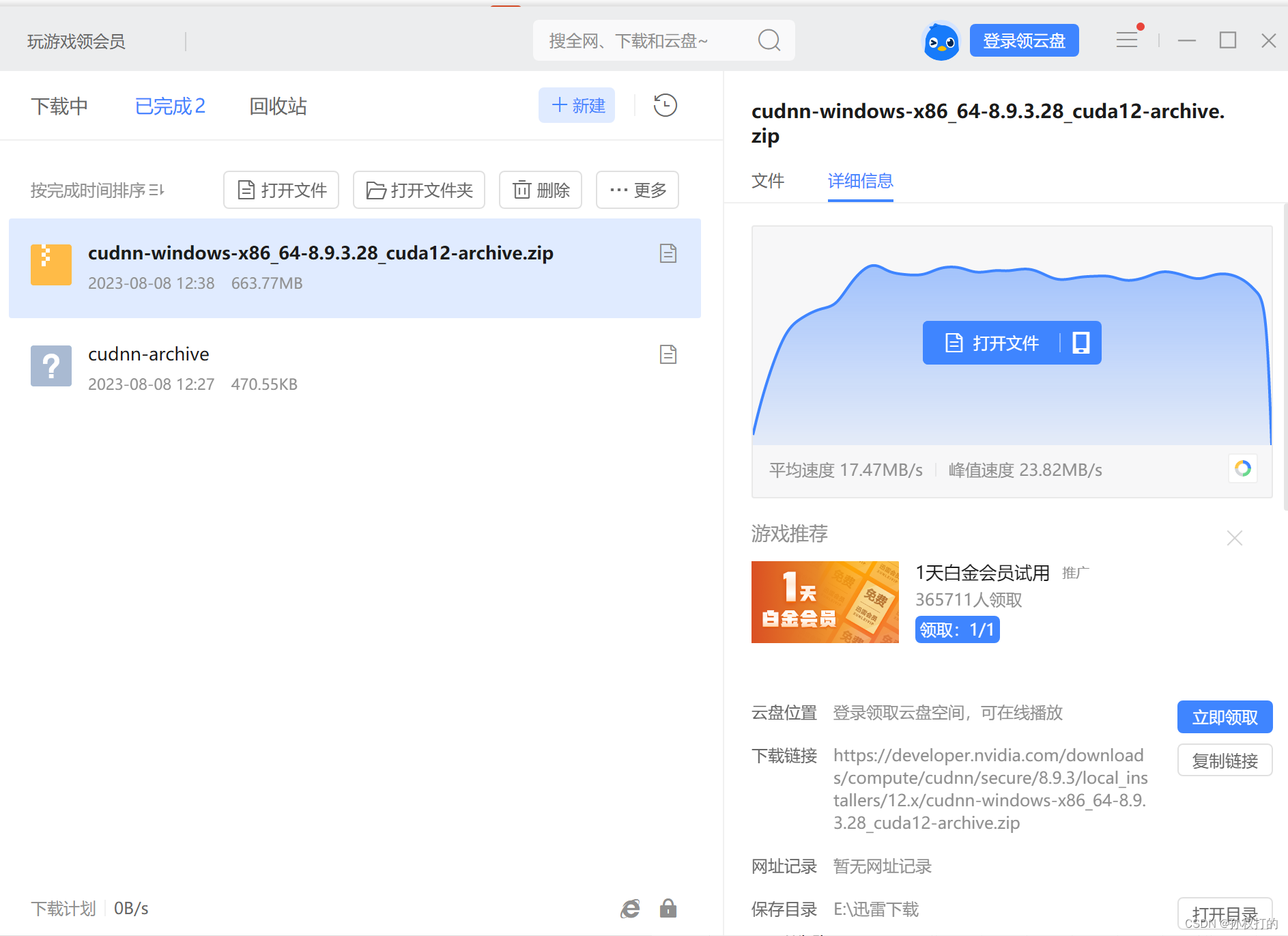
Task: Click the 复制链接 button
Action: click(1225, 761)
